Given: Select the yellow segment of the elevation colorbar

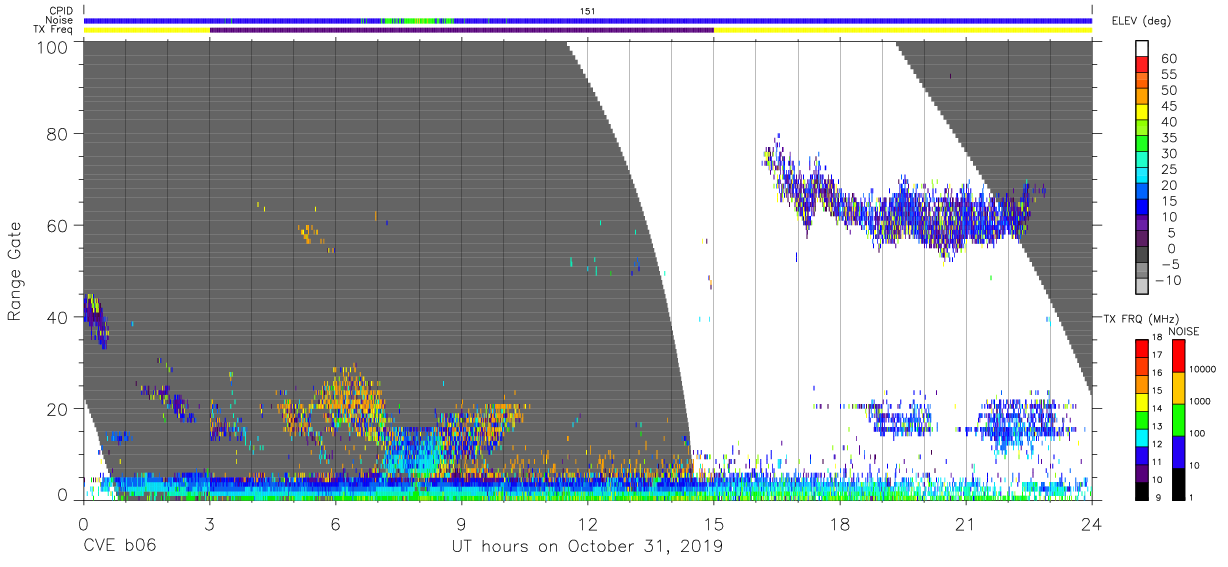Looking at the screenshot, I should 1143,113.
